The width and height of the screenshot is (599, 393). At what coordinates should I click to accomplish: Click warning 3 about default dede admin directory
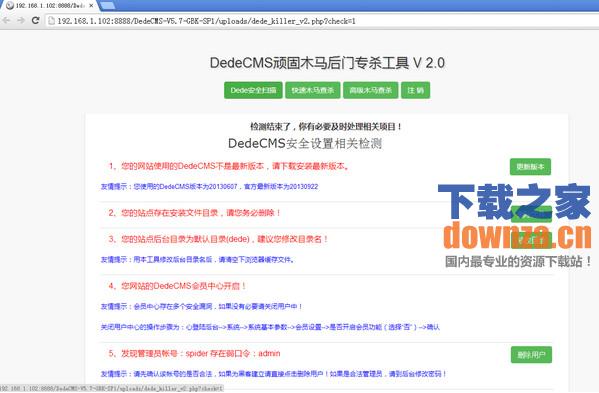click(x=218, y=239)
